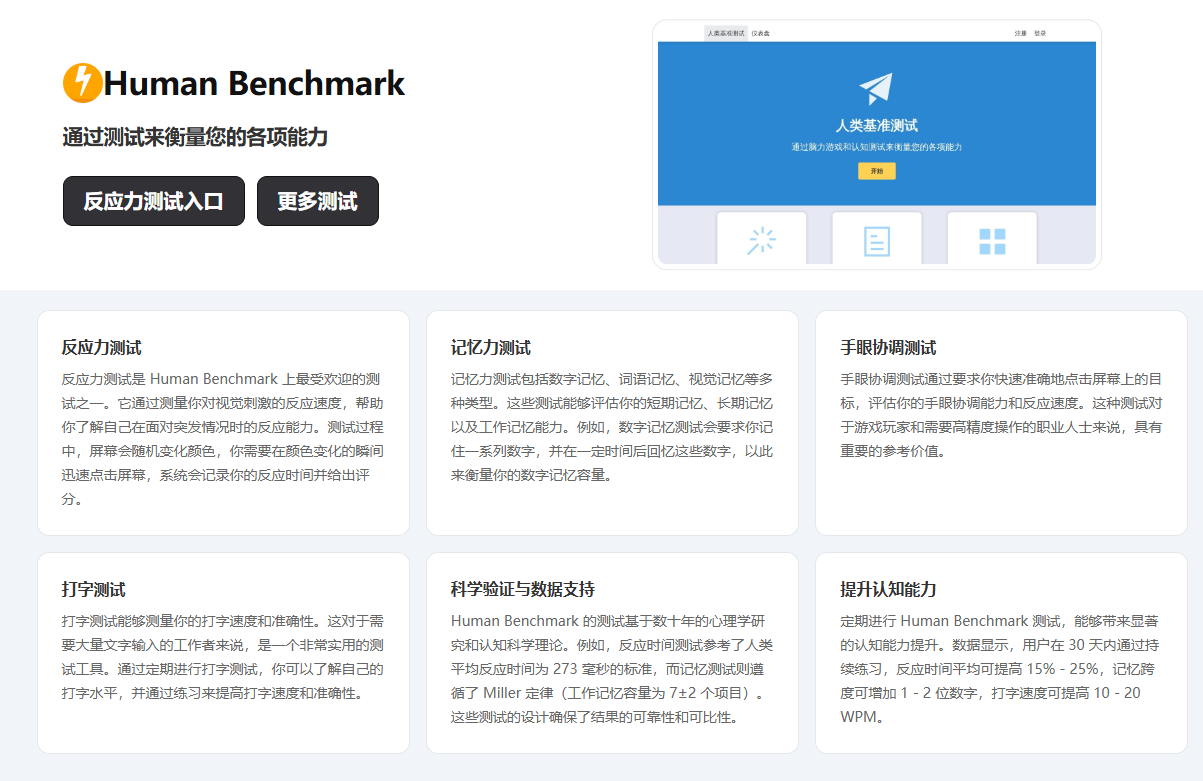Click the four-squares grid icon card in preview

[992, 240]
